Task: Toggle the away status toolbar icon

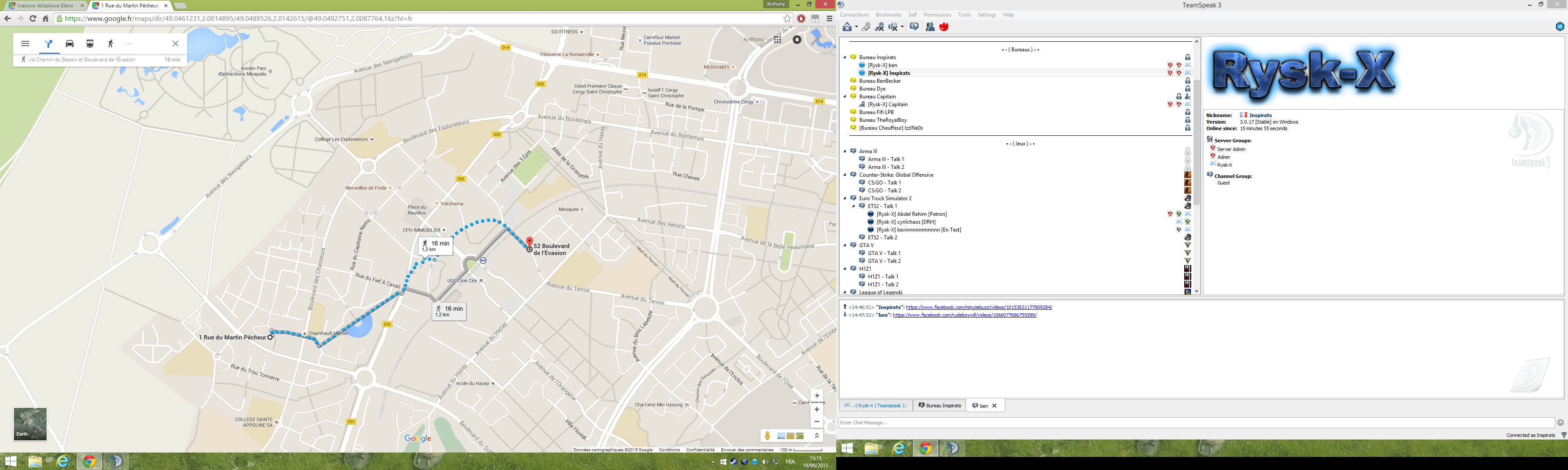Action: 914,27
